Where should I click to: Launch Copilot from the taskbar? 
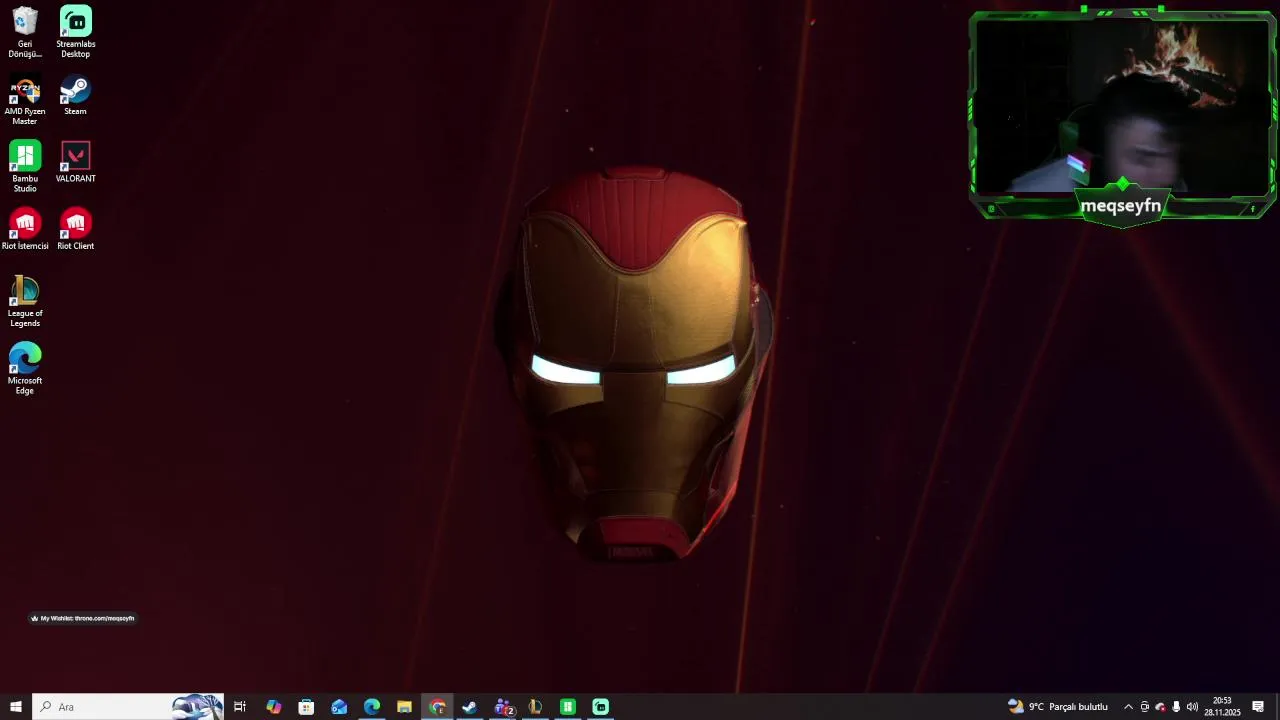click(273, 707)
